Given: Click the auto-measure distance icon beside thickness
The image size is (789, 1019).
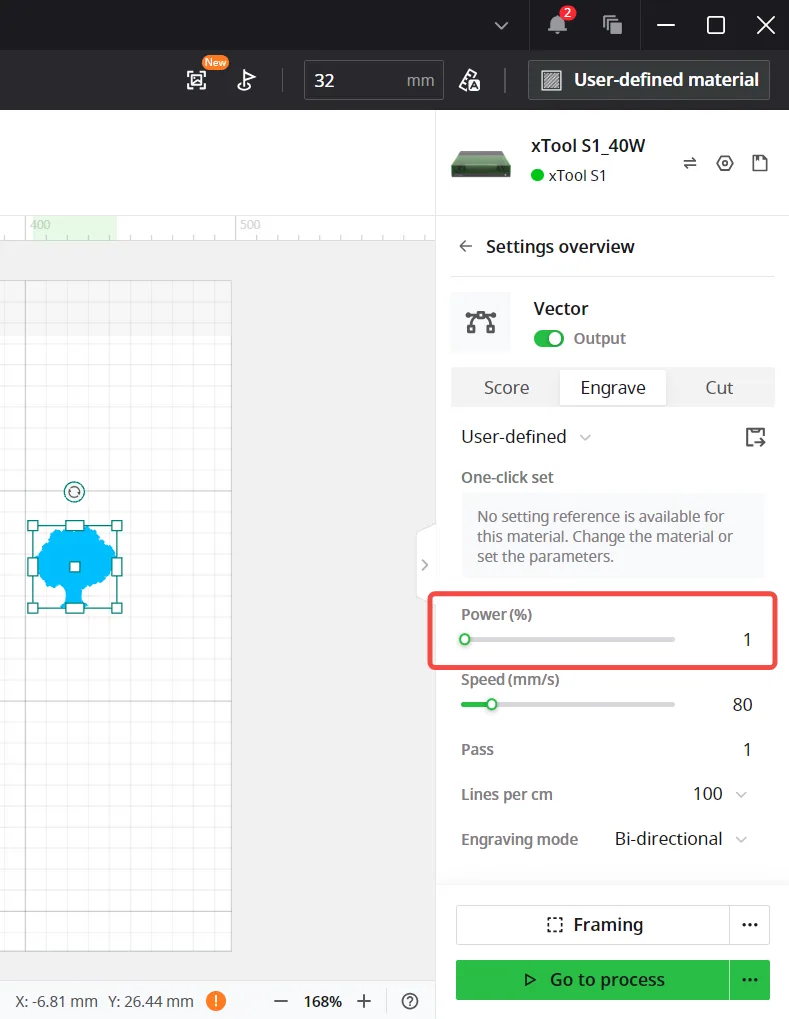Looking at the screenshot, I should click(x=469, y=80).
